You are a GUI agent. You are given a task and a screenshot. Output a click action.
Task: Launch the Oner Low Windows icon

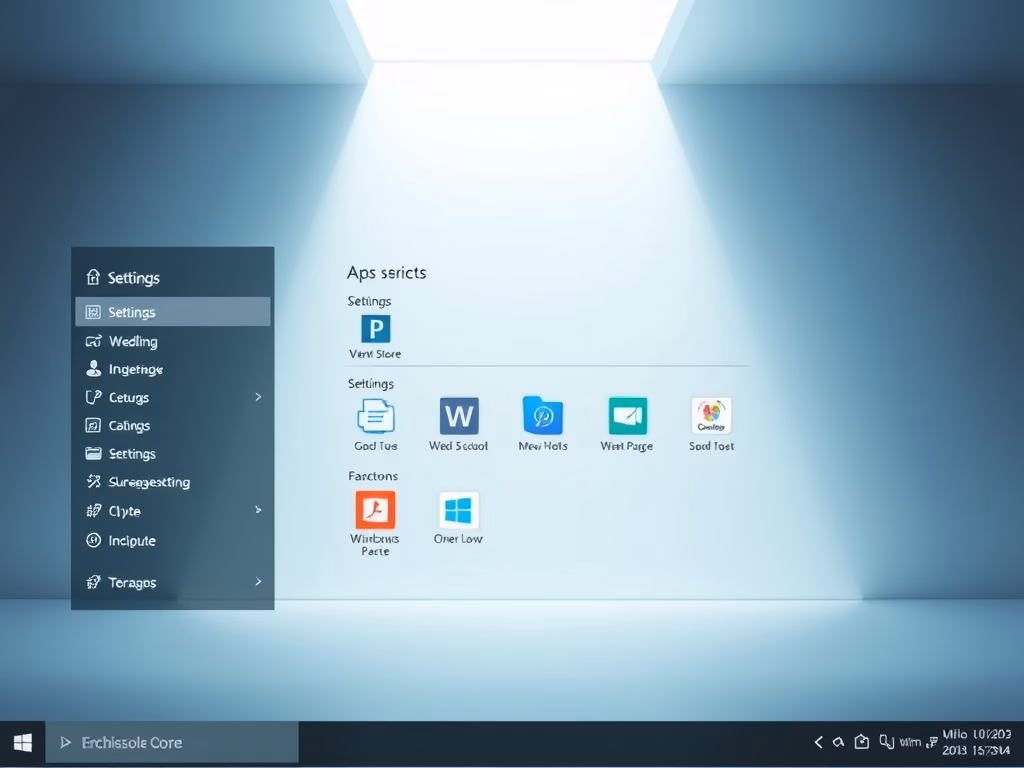pyautogui.click(x=459, y=510)
